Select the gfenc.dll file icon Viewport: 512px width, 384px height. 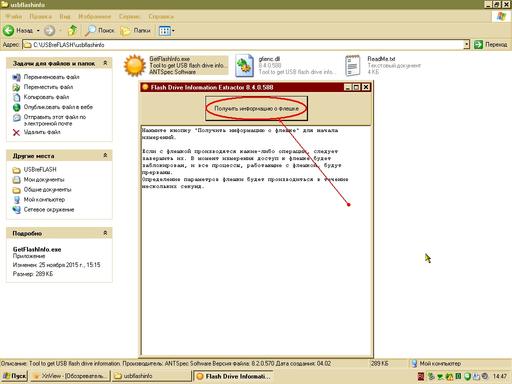[x=244, y=66]
